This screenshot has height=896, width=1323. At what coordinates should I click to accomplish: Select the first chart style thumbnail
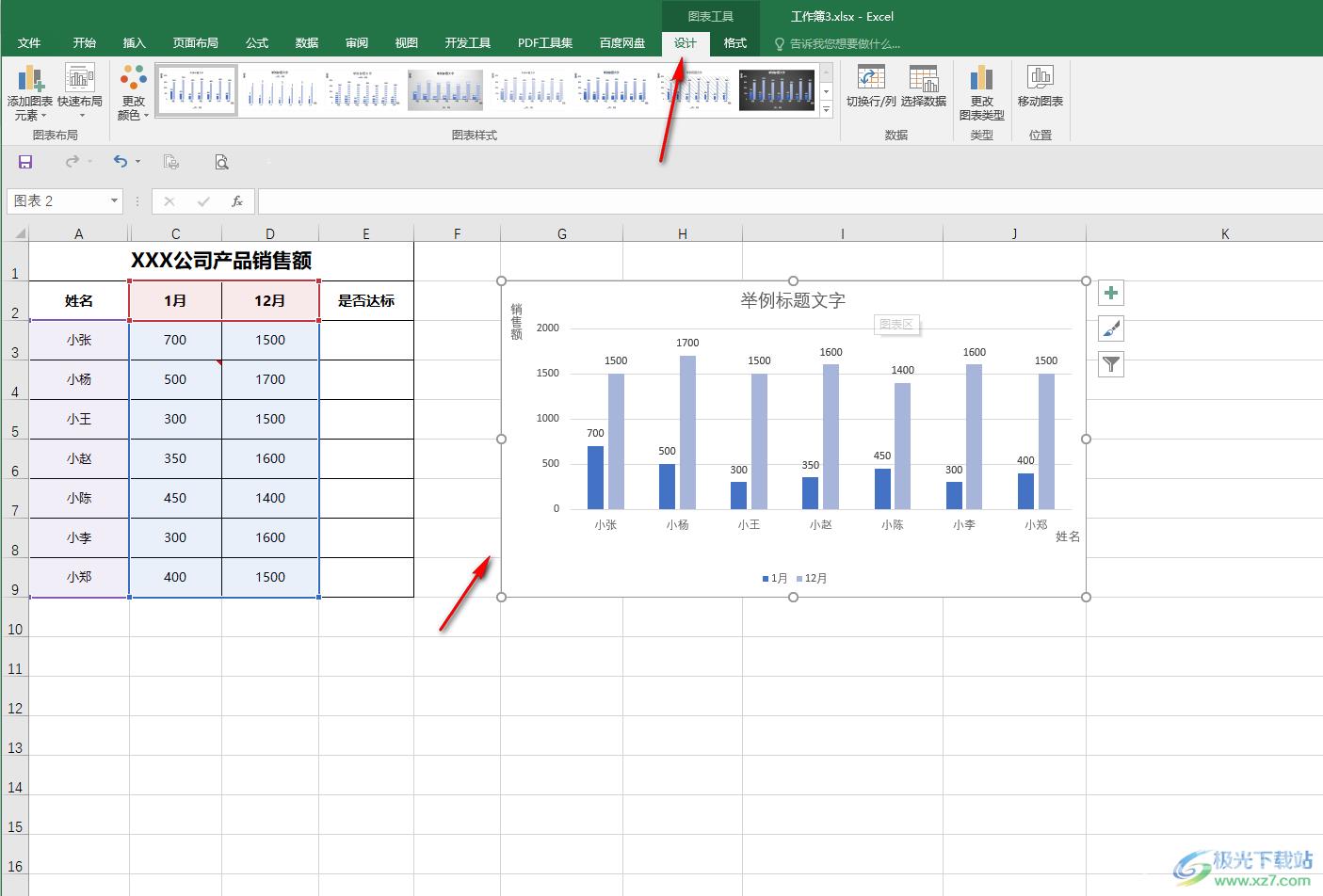[197, 89]
